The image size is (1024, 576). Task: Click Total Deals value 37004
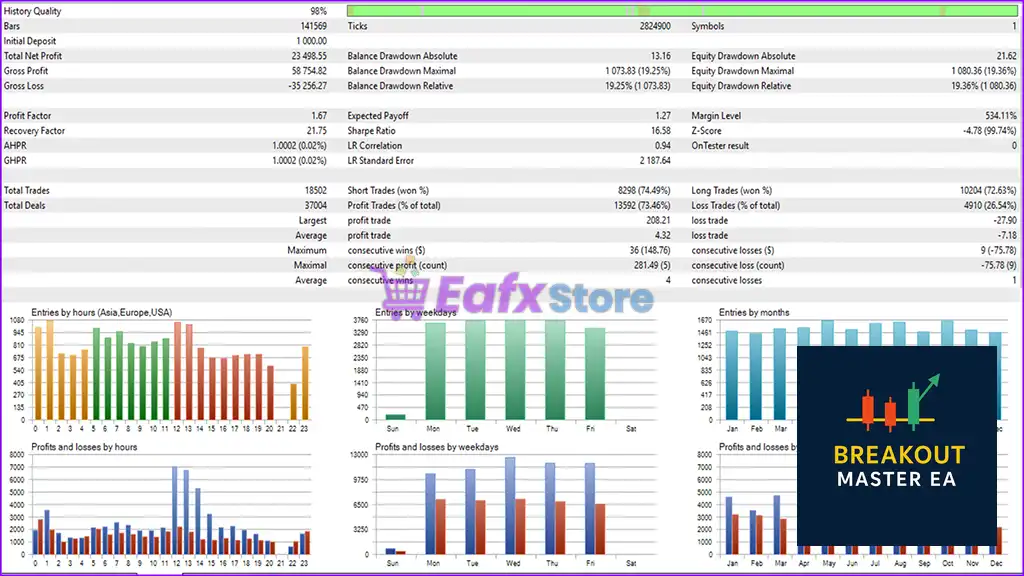(x=315, y=206)
